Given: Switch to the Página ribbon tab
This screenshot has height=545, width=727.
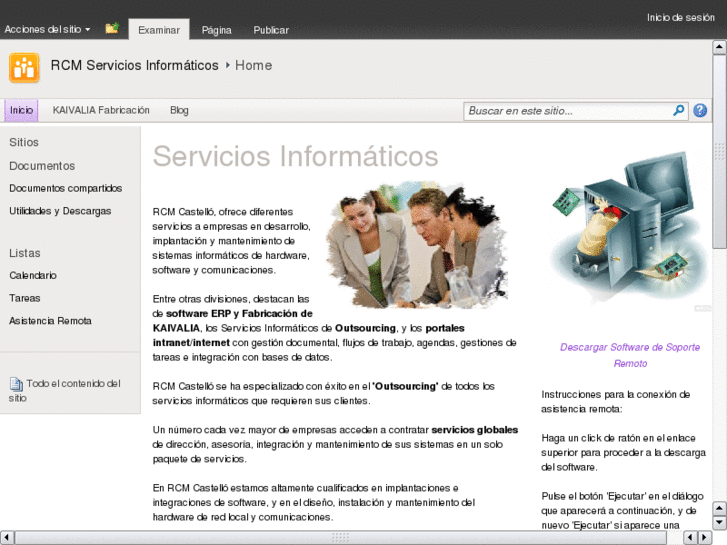Looking at the screenshot, I should (x=216, y=30).
